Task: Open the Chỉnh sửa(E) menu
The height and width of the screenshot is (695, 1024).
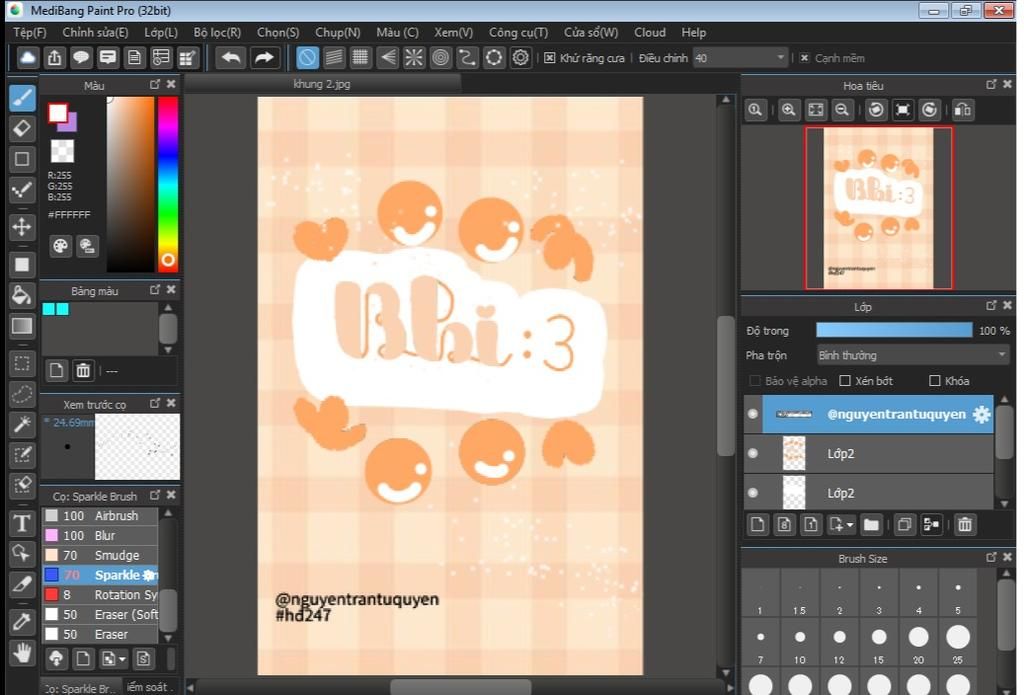Action: (95, 32)
